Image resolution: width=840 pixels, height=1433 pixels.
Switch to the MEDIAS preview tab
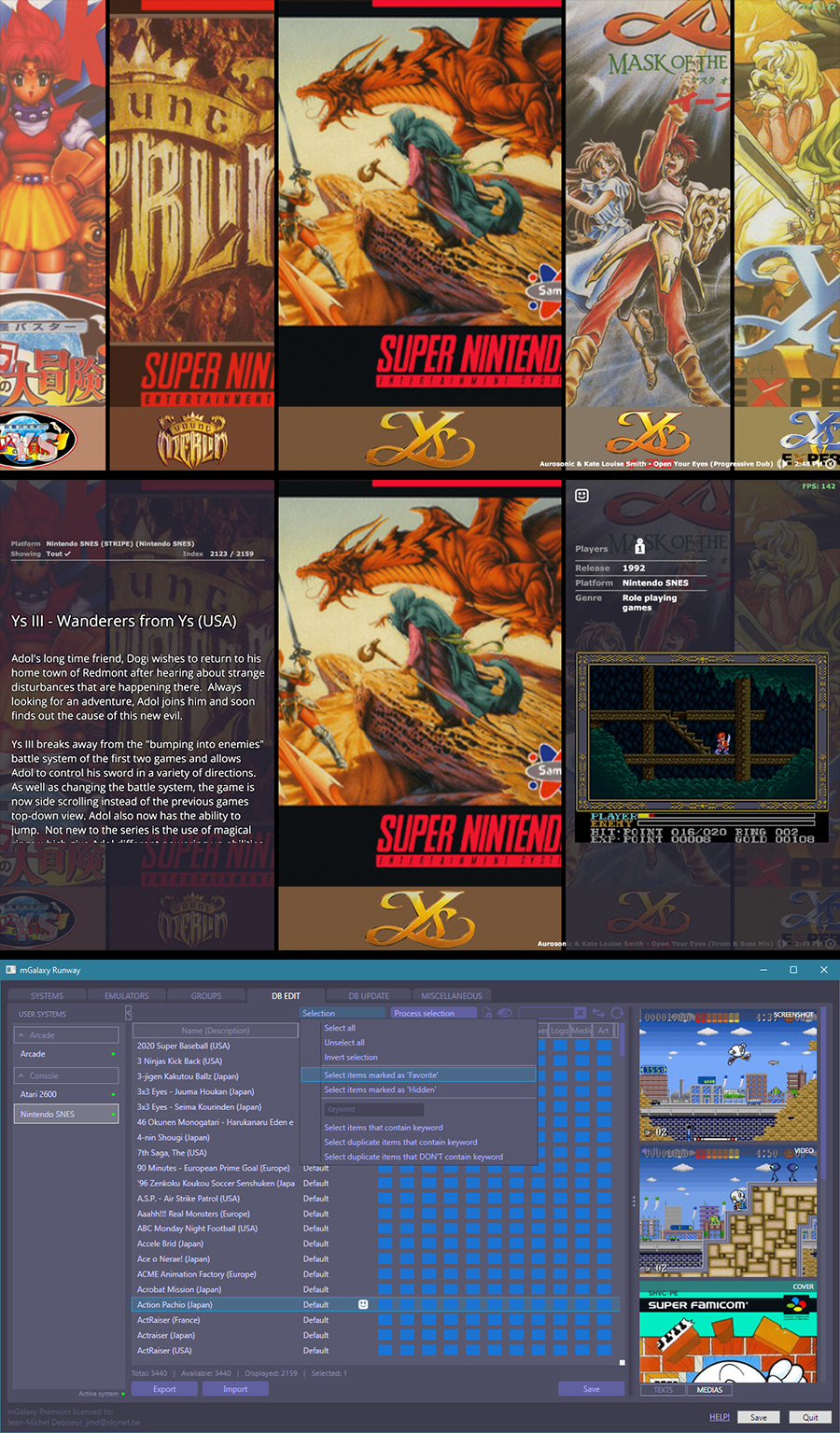pos(709,1390)
